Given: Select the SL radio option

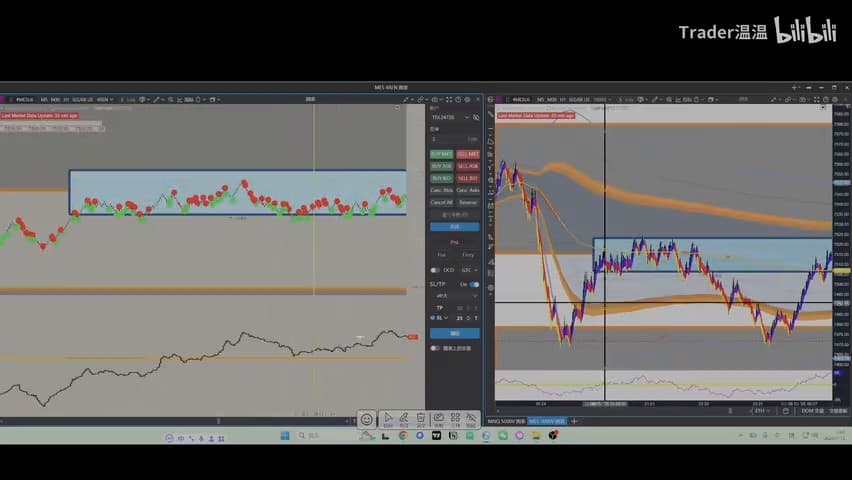Looking at the screenshot, I should (x=433, y=318).
